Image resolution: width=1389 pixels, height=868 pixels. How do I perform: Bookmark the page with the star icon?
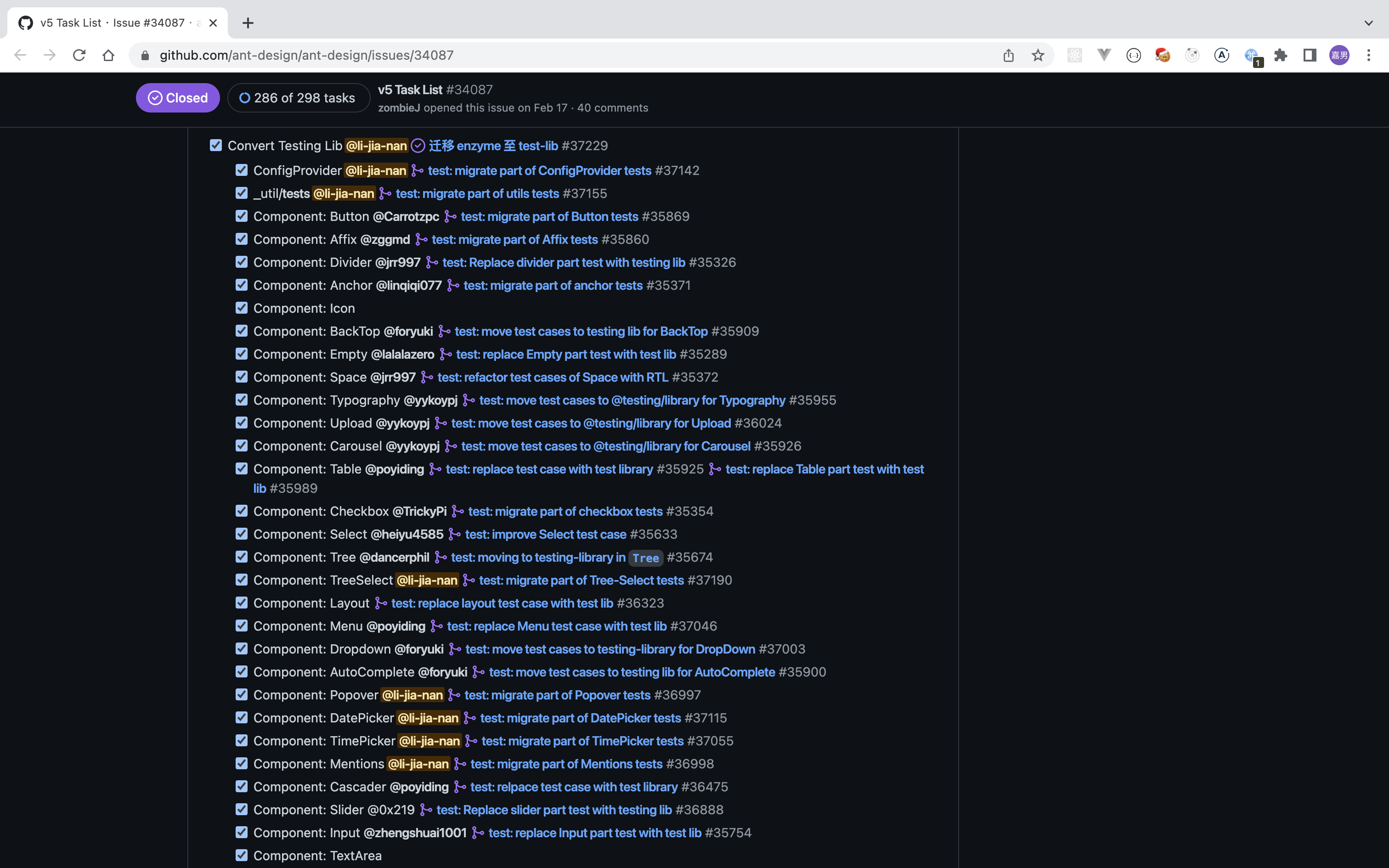pyautogui.click(x=1038, y=55)
